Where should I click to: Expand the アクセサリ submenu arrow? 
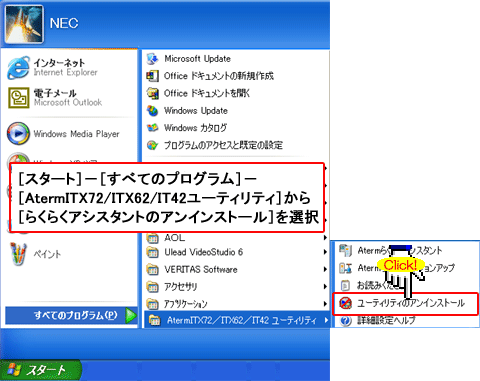coord(325,286)
